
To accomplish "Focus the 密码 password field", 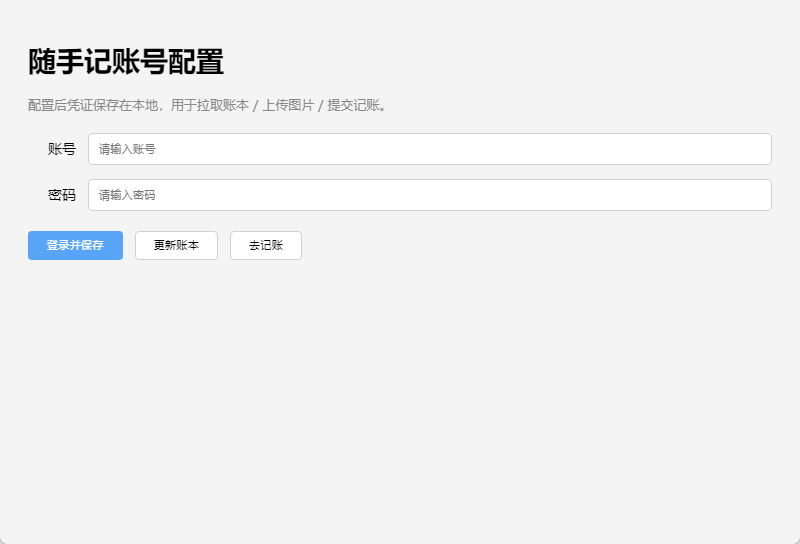I will [430, 195].
